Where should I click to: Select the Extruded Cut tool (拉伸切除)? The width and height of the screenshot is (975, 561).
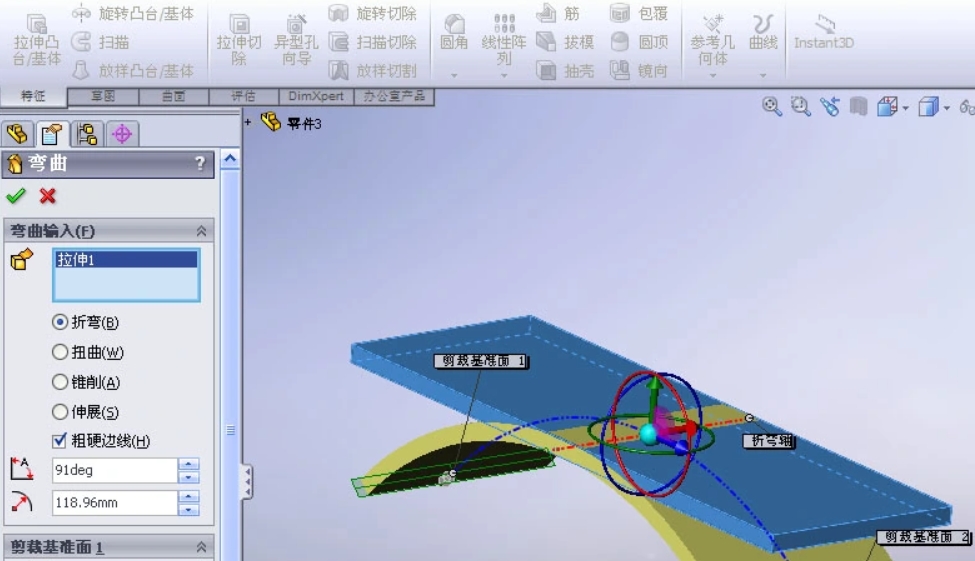(239, 40)
